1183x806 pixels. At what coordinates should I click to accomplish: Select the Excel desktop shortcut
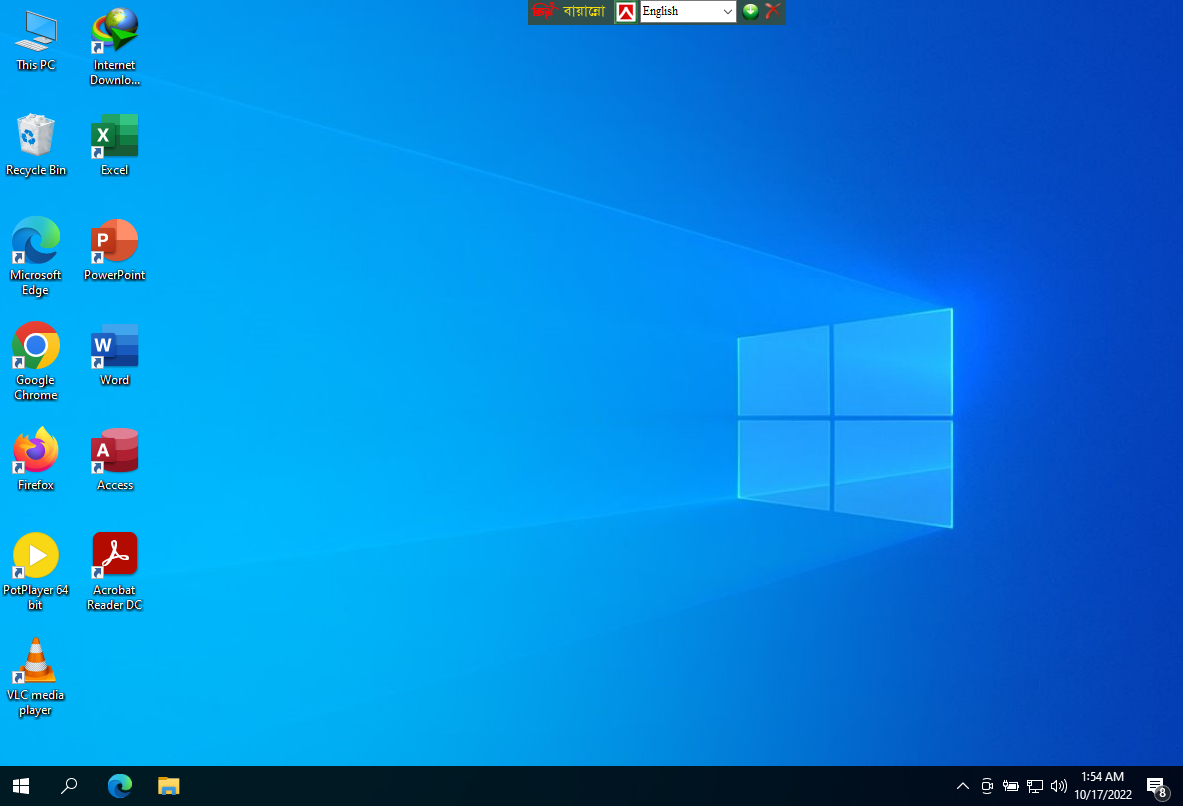tap(114, 137)
